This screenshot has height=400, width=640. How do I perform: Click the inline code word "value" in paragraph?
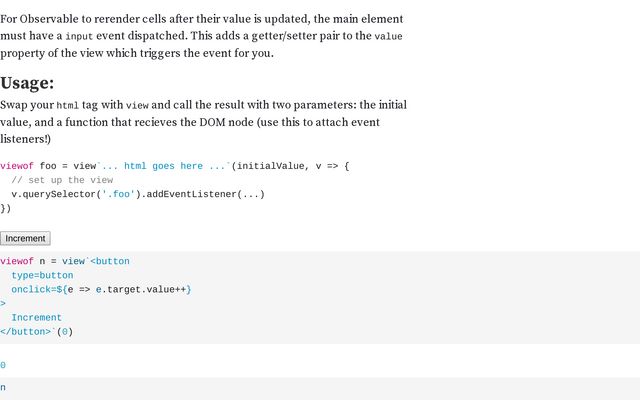click(x=388, y=36)
